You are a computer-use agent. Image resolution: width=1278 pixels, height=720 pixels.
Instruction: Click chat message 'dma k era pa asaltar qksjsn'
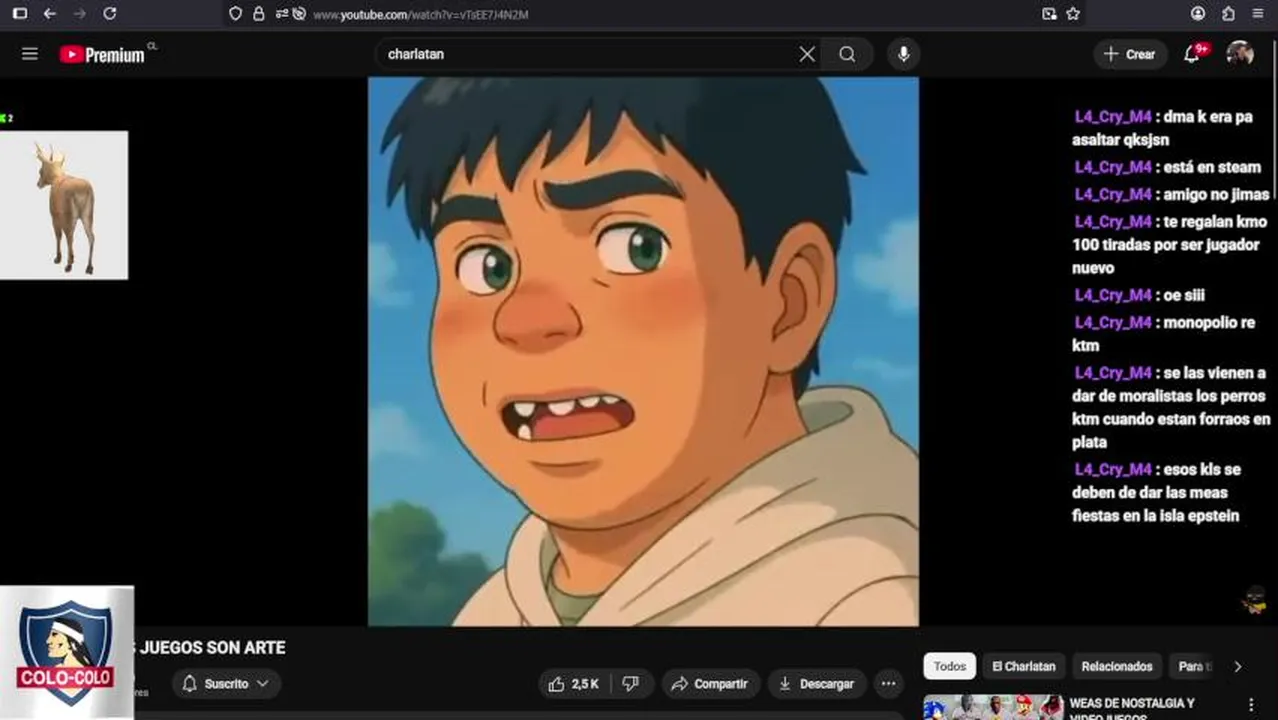coord(1162,128)
